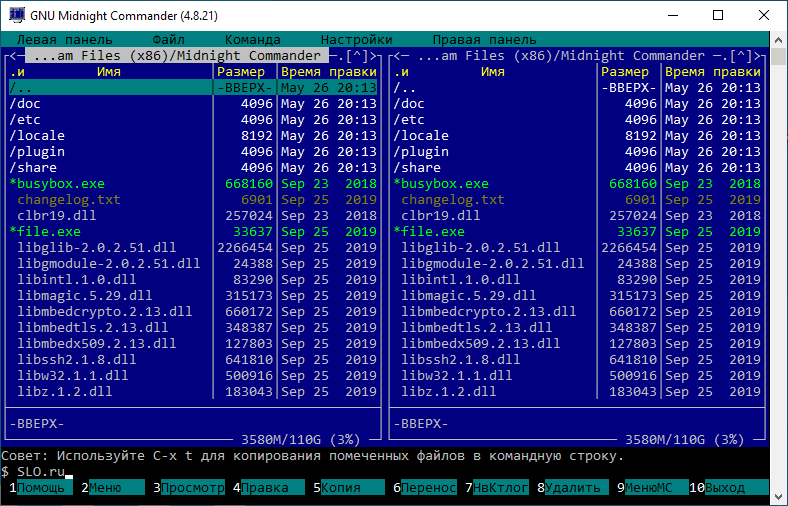Click the 10 Выход function key button

(729, 487)
